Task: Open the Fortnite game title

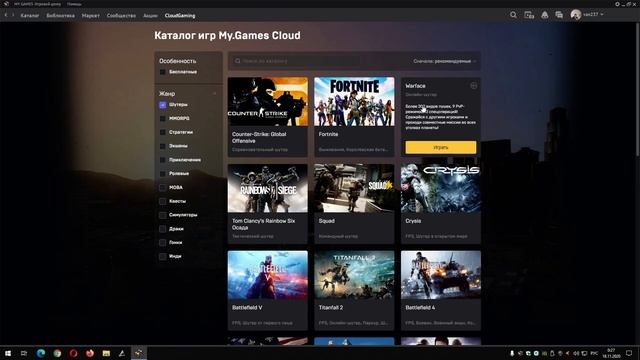Action: pos(328,134)
